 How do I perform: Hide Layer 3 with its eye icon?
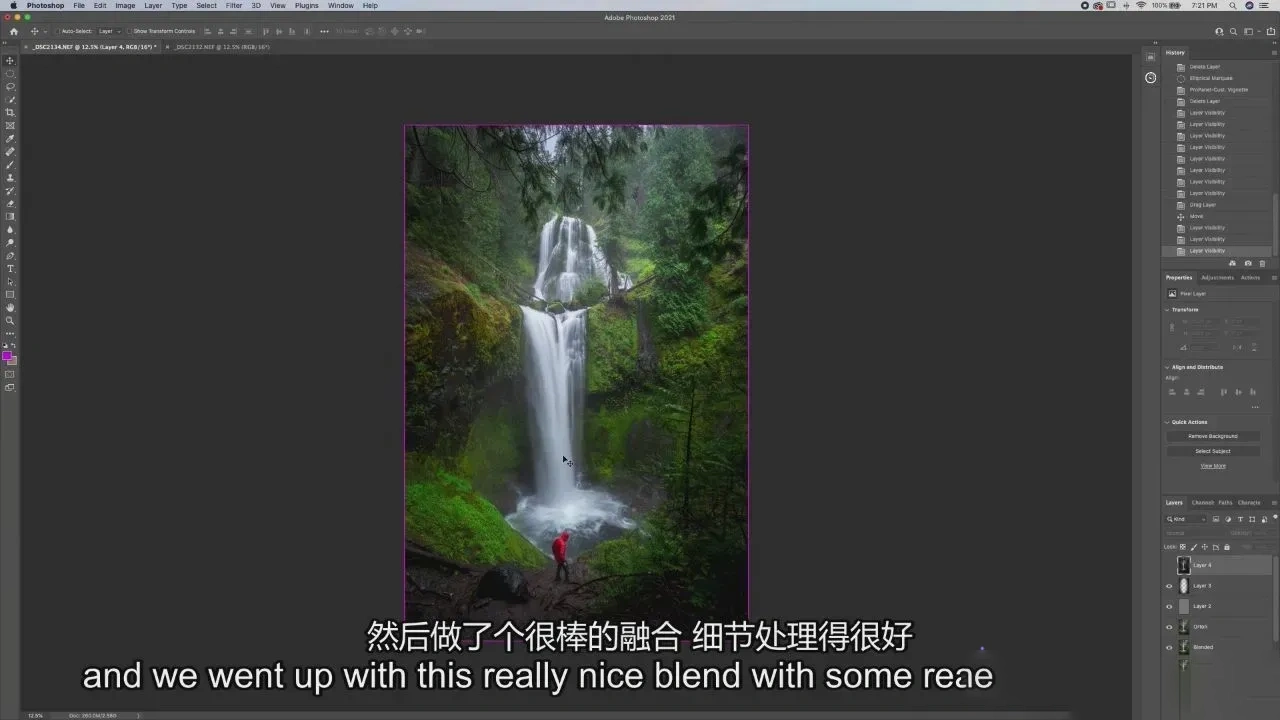pos(1169,586)
